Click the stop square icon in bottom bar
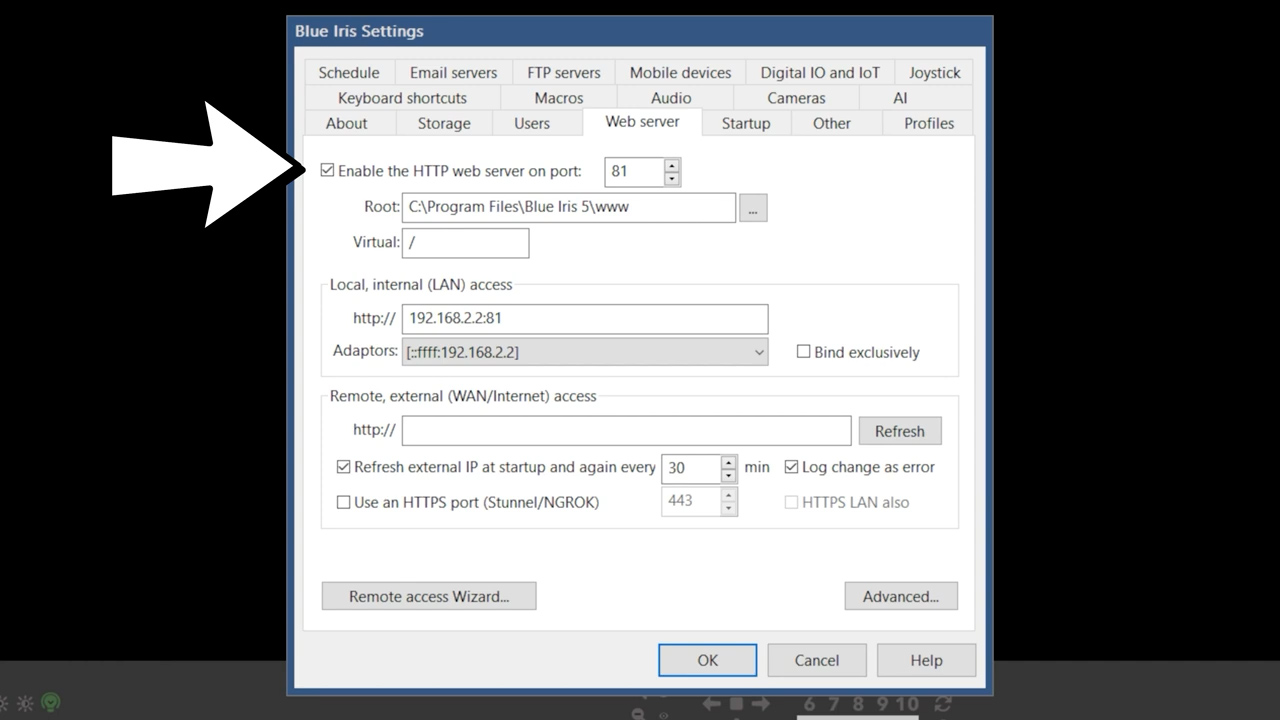The image size is (1280, 720). pyautogui.click(x=737, y=704)
